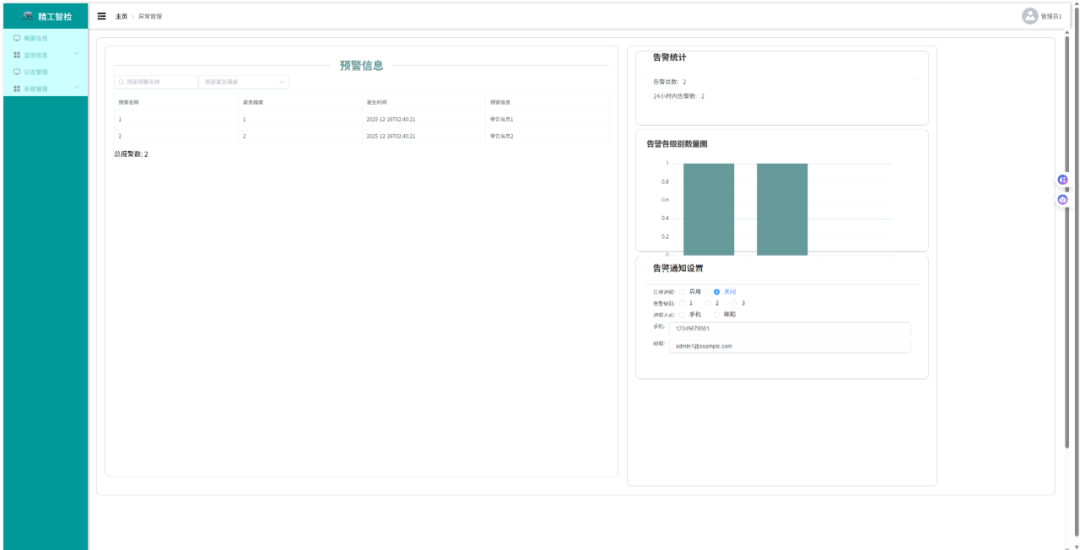Click the 总报警数: 2 summary text
The width and height of the screenshot is (1080, 550).
click(x=131, y=154)
